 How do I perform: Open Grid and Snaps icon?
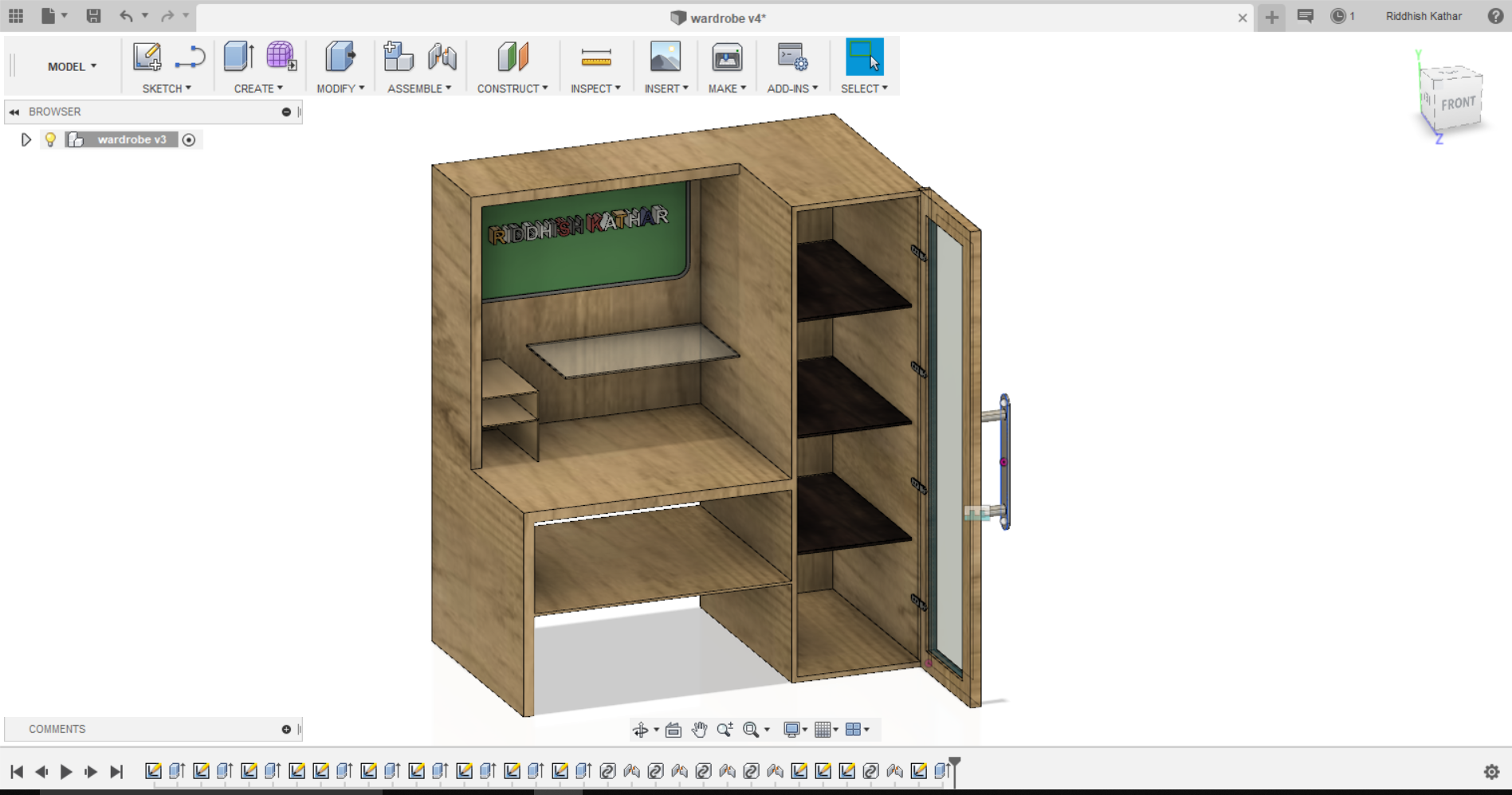pos(823,730)
